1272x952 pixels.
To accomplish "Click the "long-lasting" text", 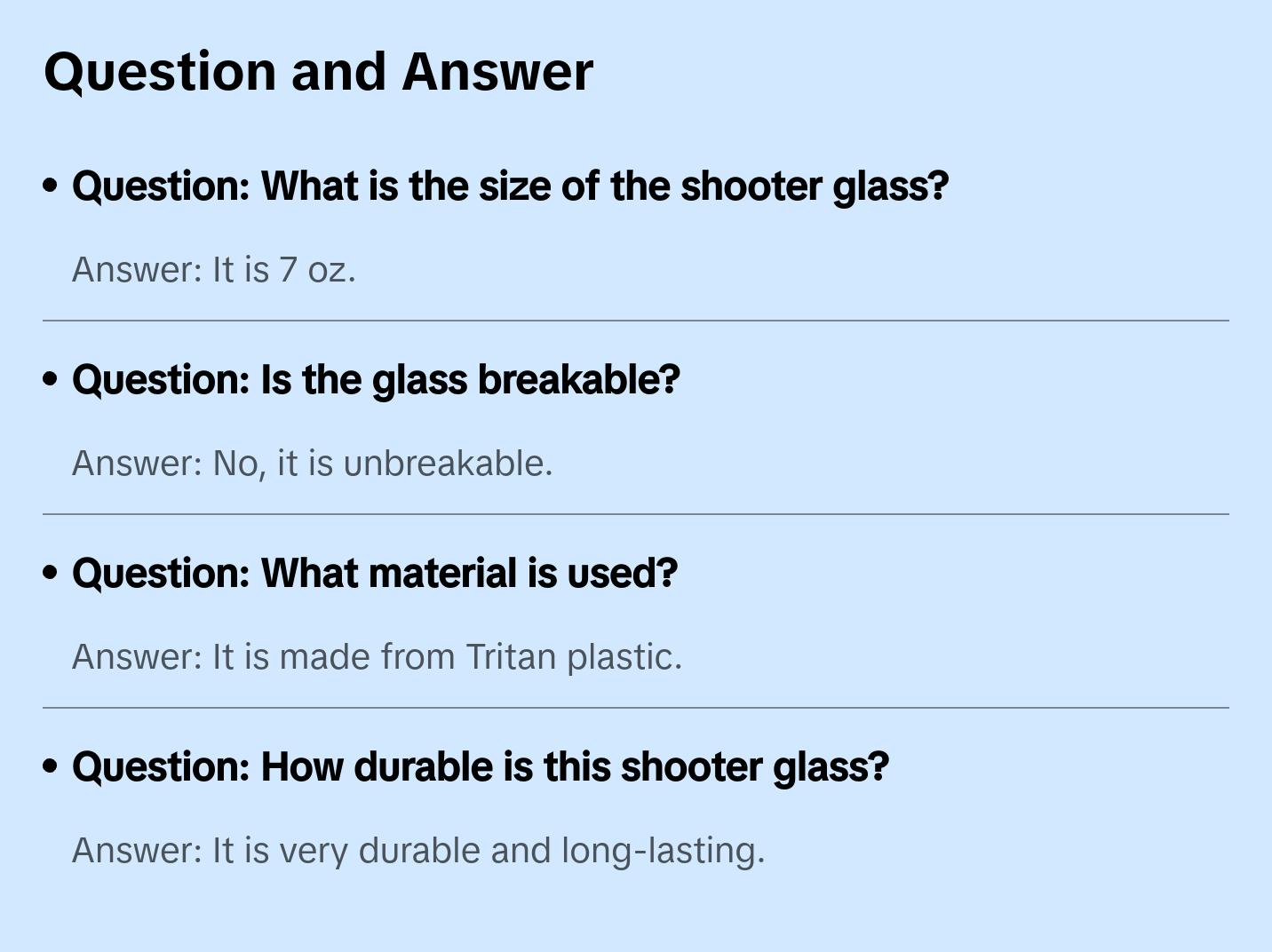I will (x=663, y=851).
